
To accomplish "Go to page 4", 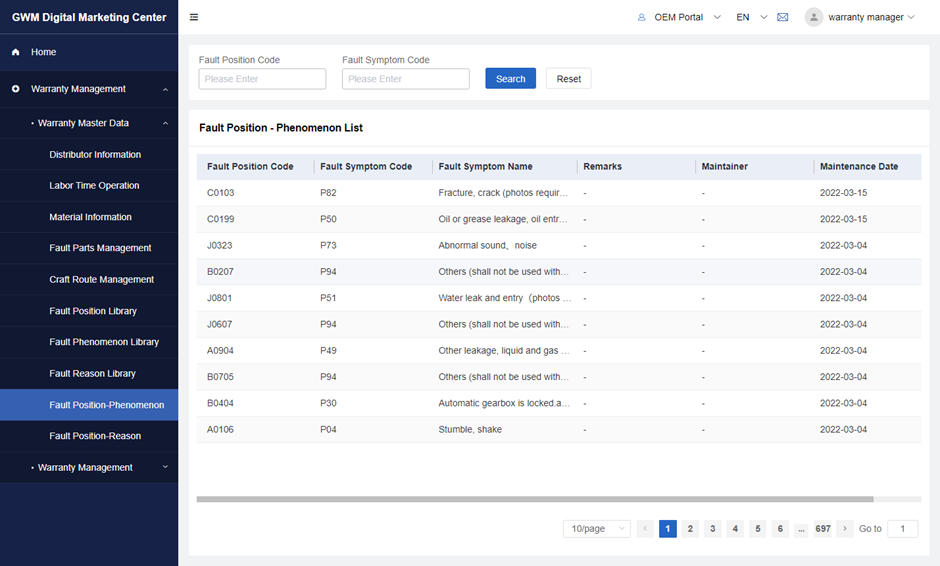I will 735,529.
